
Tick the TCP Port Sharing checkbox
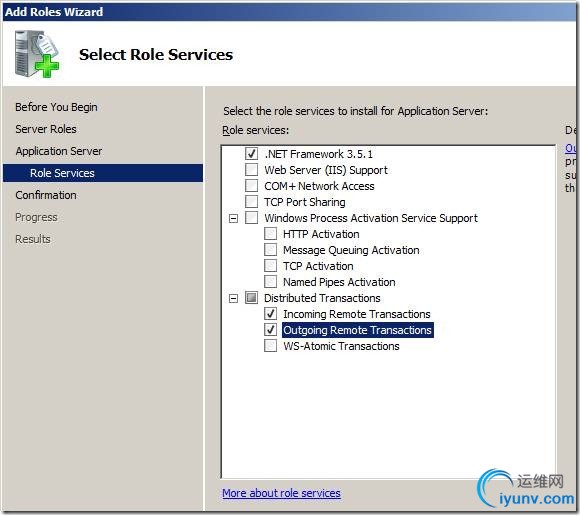(252, 202)
